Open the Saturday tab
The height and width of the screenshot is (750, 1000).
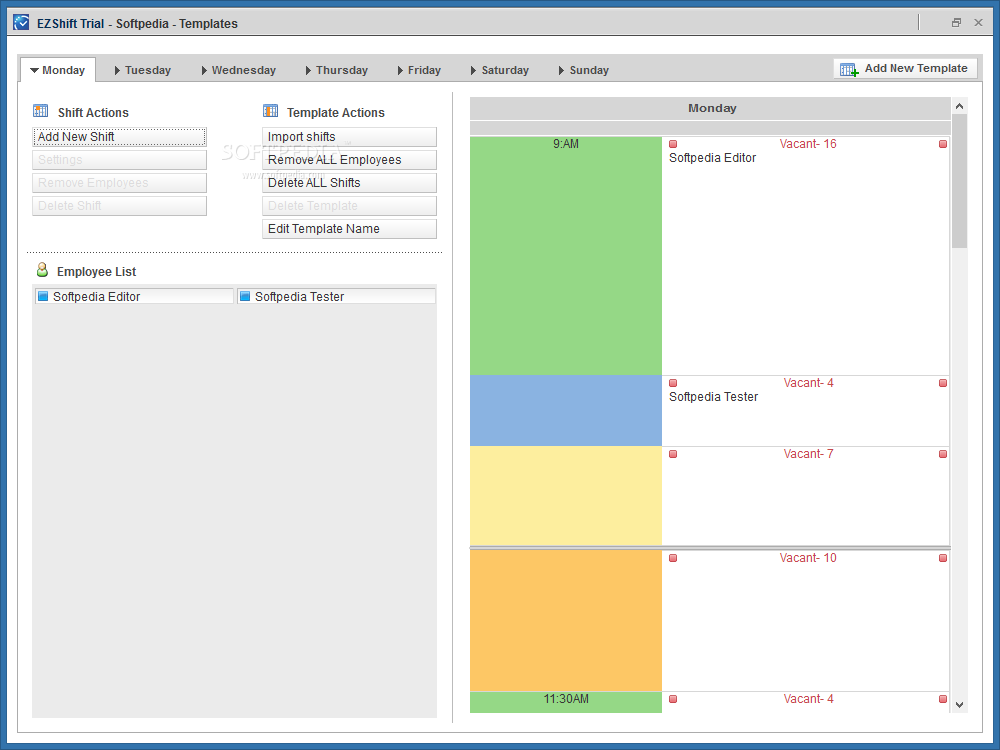(x=500, y=70)
